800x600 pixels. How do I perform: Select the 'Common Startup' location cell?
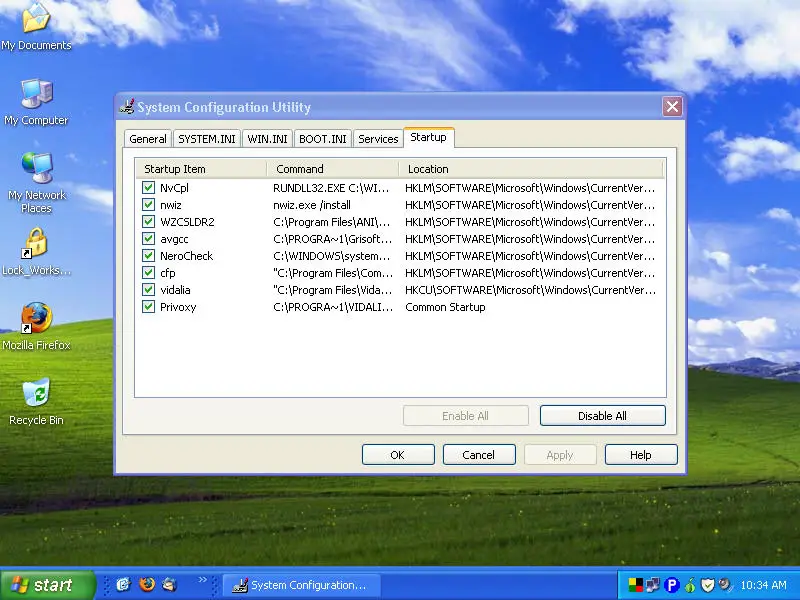click(445, 307)
